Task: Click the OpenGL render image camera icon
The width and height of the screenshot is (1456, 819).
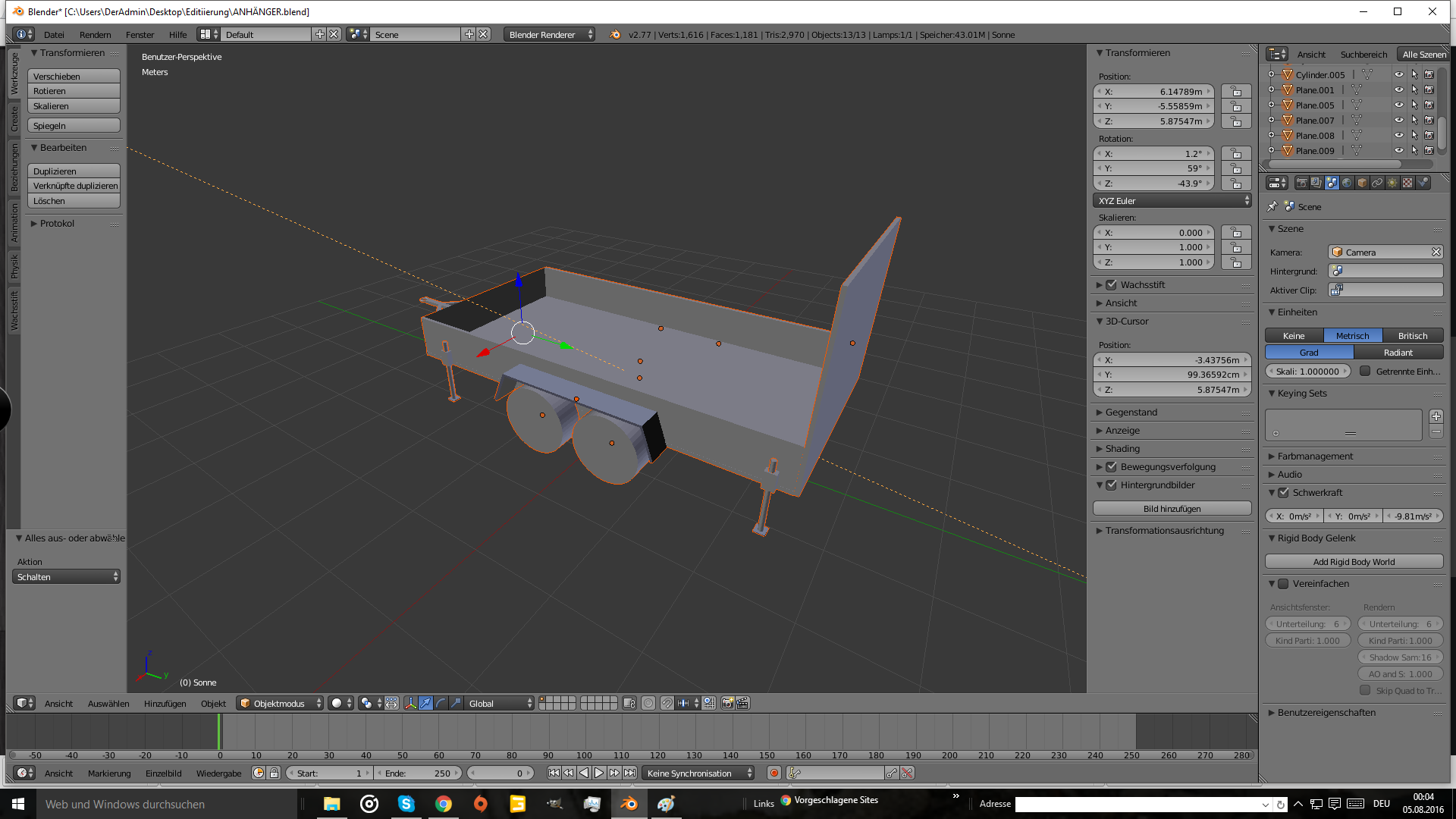Action: tap(727, 703)
